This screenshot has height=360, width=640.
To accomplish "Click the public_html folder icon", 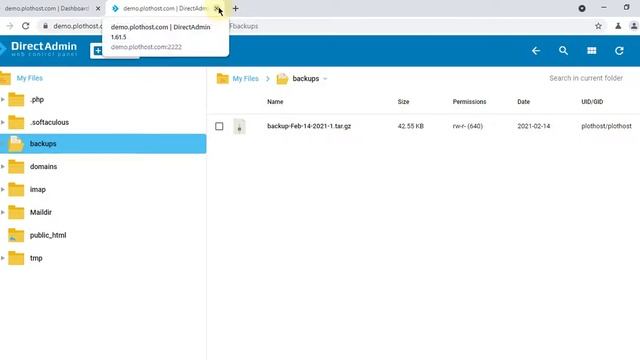I will point(16,235).
